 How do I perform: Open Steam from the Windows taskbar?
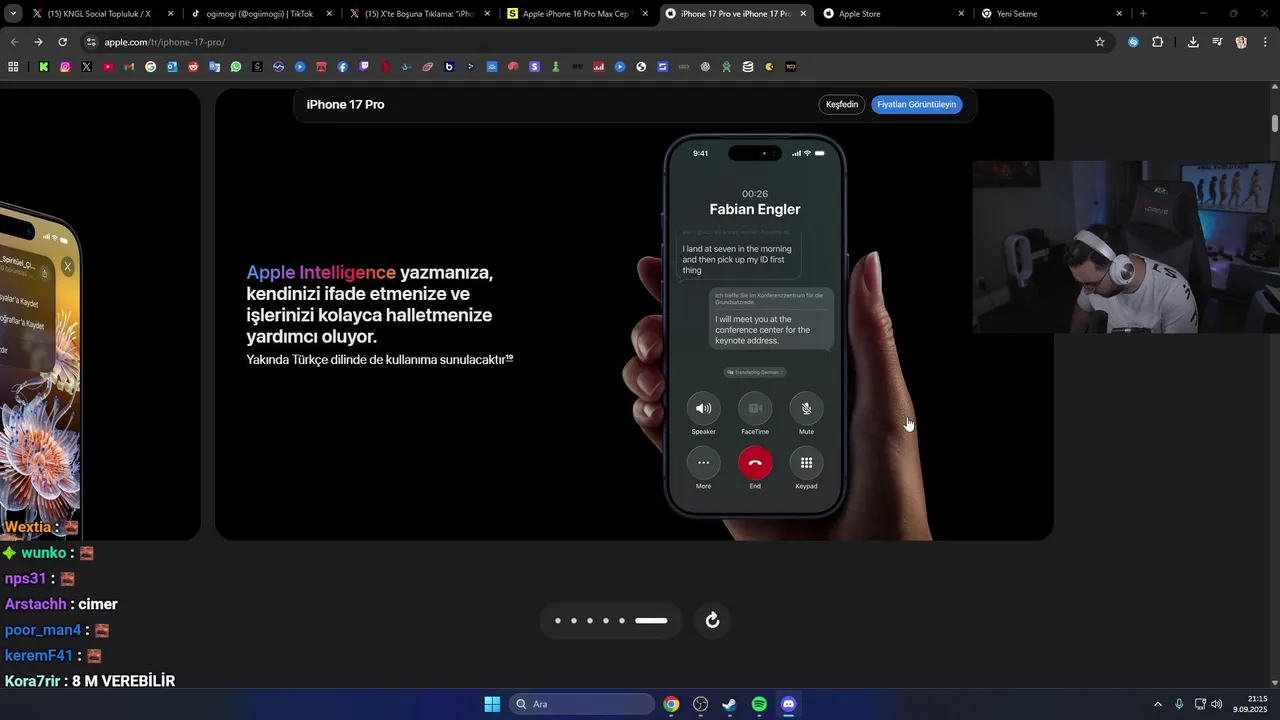pos(730,704)
